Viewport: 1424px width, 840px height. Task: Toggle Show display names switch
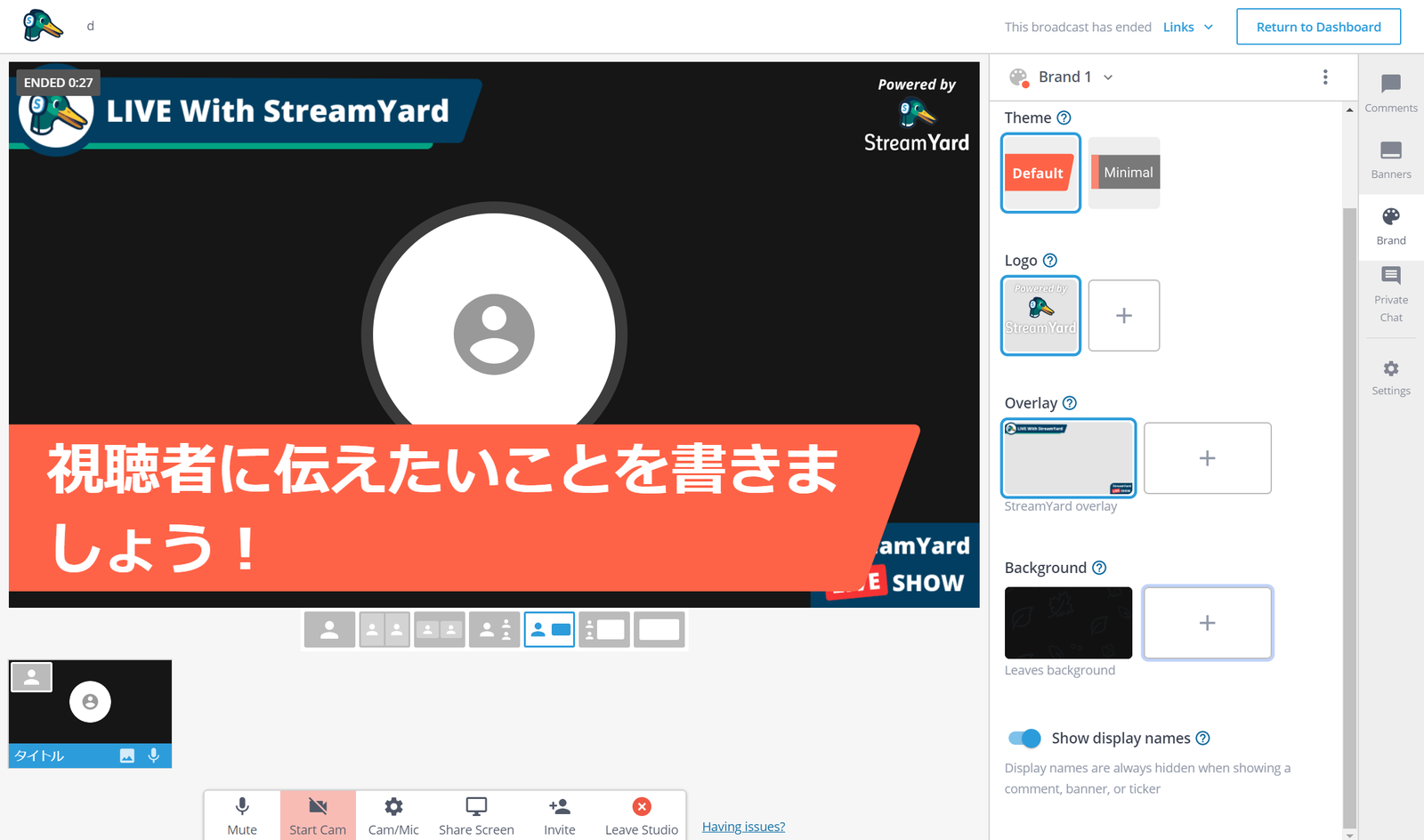click(1024, 739)
